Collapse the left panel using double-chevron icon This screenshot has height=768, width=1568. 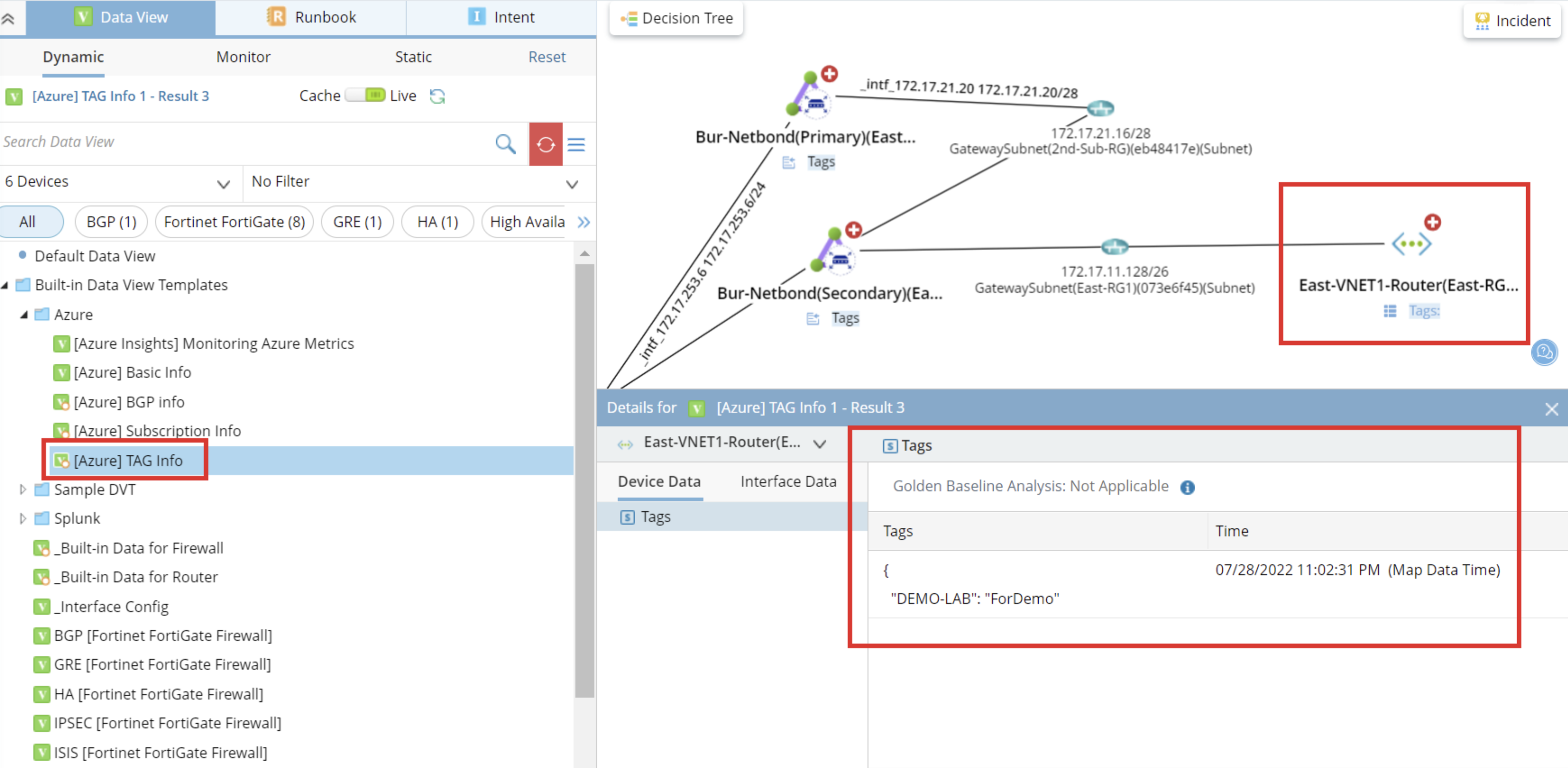coord(9,18)
